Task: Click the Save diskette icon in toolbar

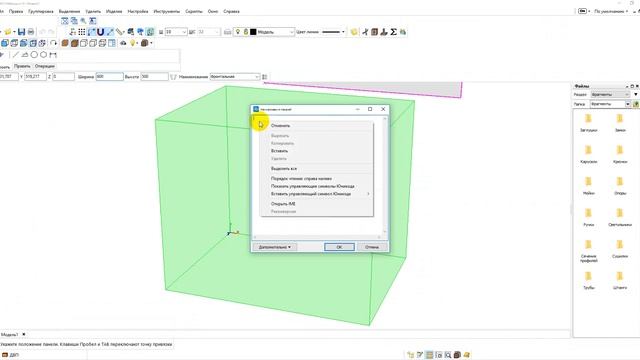Action: tap(21, 32)
